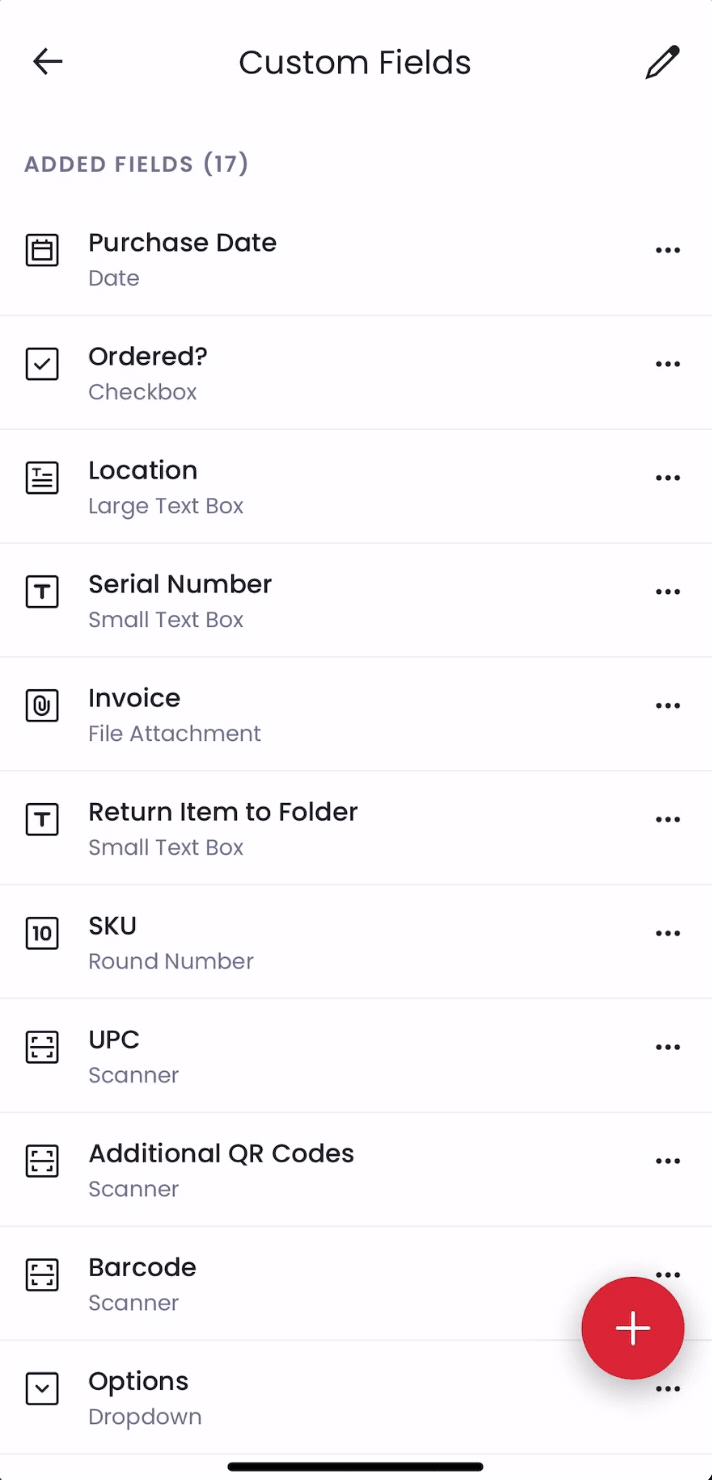The width and height of the screenshot is (712, 1480).
Task: Tap the red add field button
Action: (633, 1328)
